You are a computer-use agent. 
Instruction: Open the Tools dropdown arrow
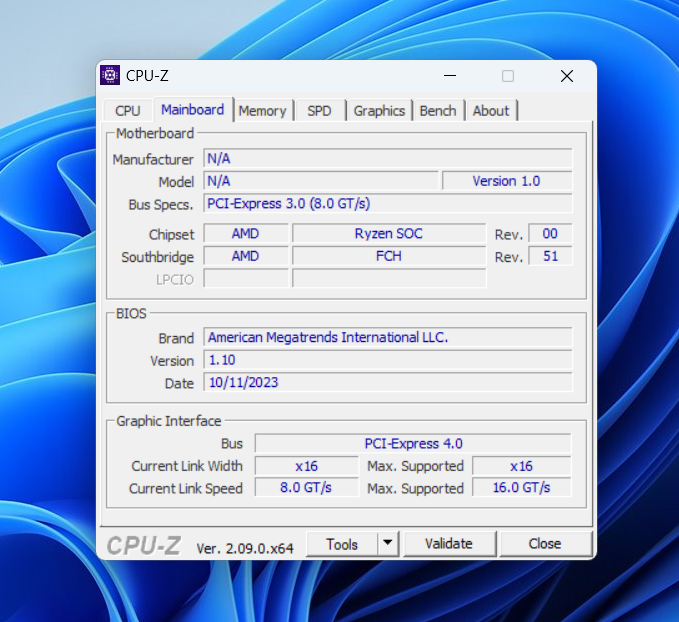point(388,544)
